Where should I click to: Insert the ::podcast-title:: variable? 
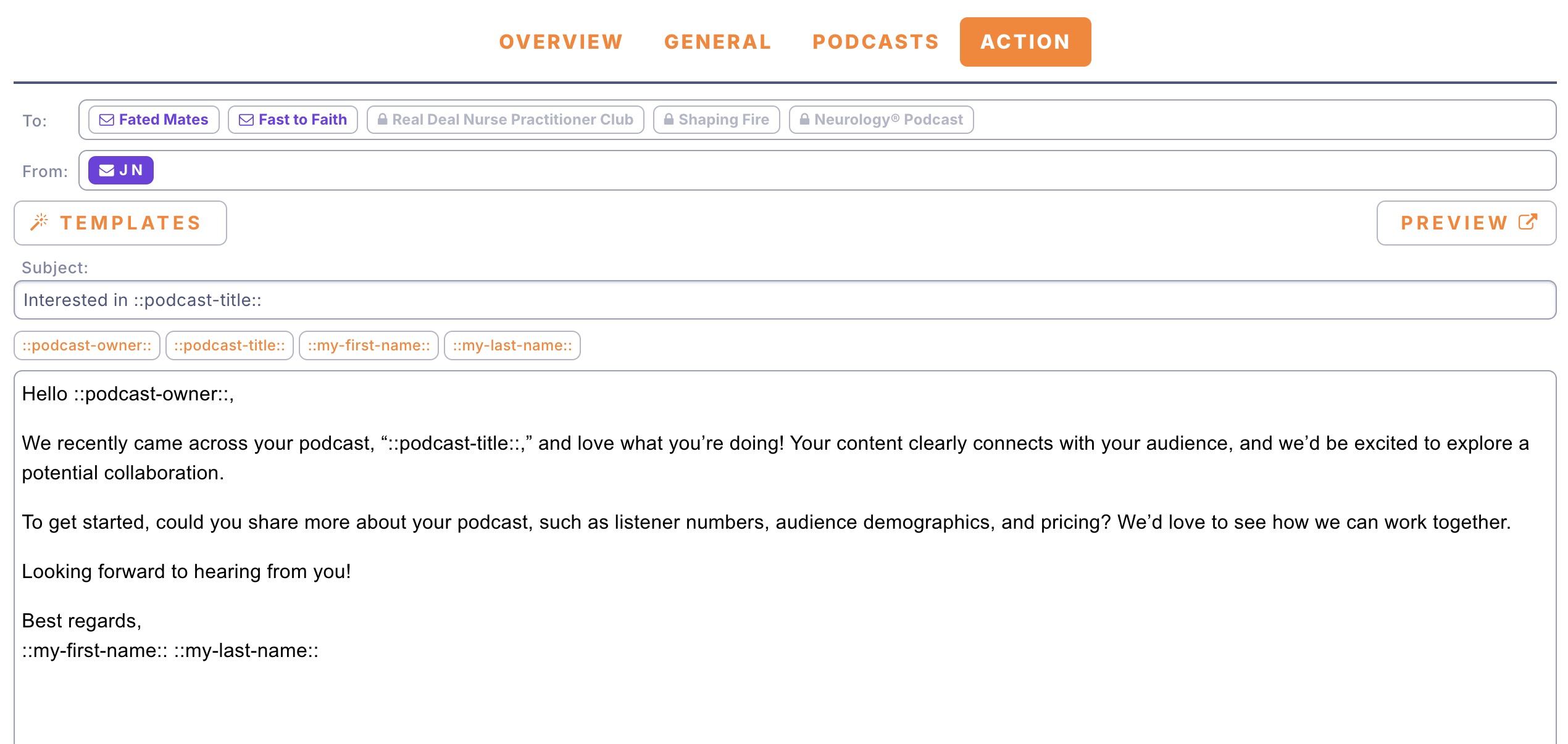[230, 345]
